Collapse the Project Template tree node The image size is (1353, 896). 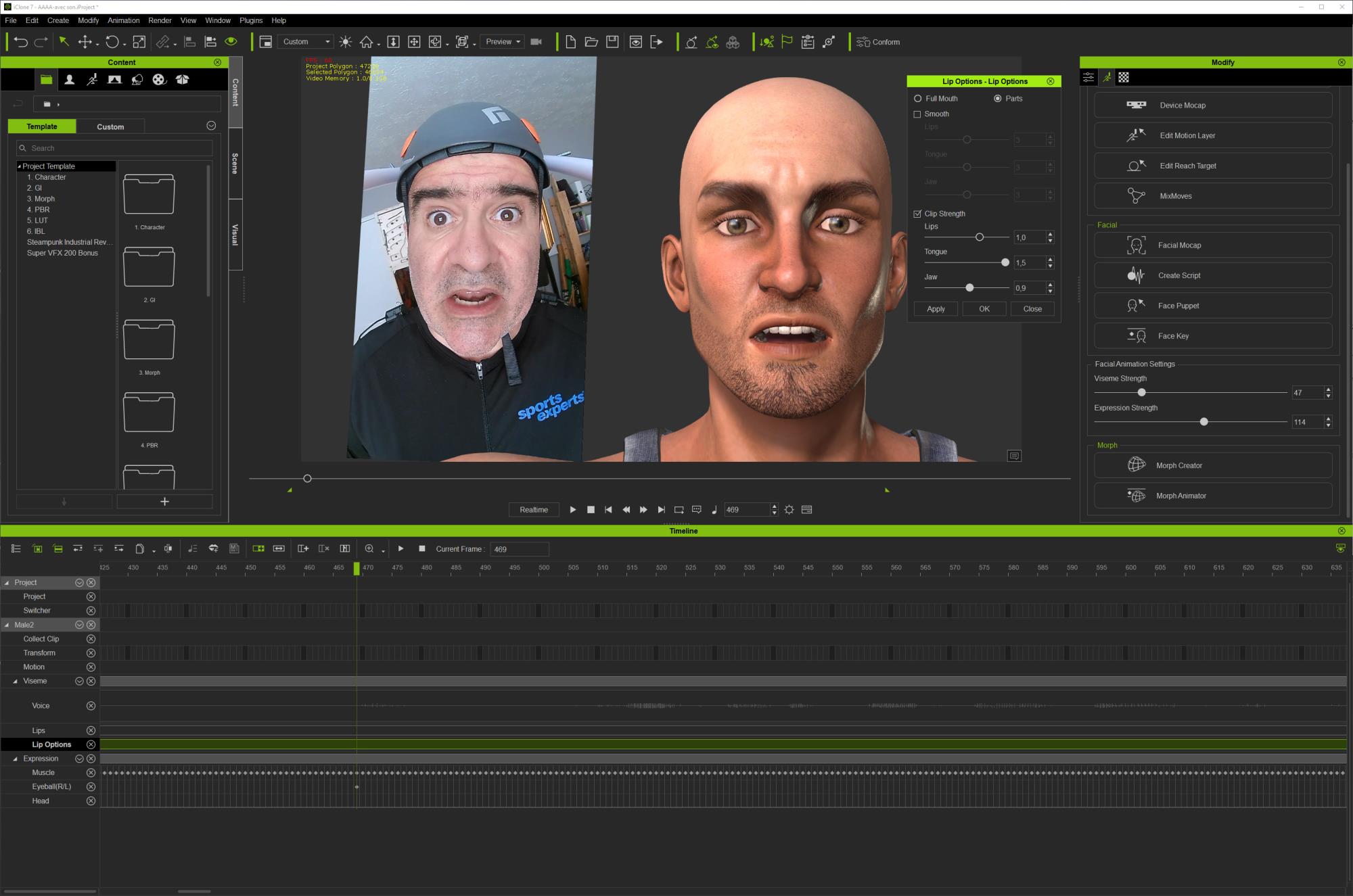click(20, 166)
